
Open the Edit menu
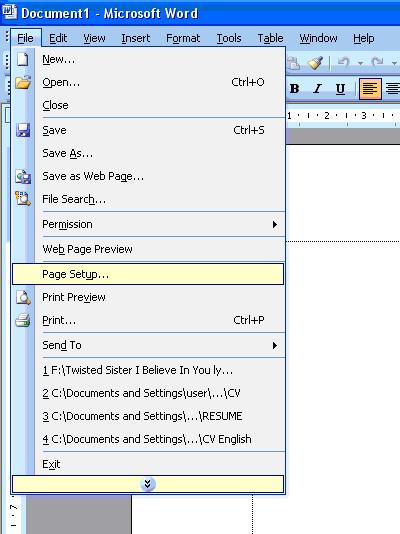pyautogui.click(x=58, y=38)
